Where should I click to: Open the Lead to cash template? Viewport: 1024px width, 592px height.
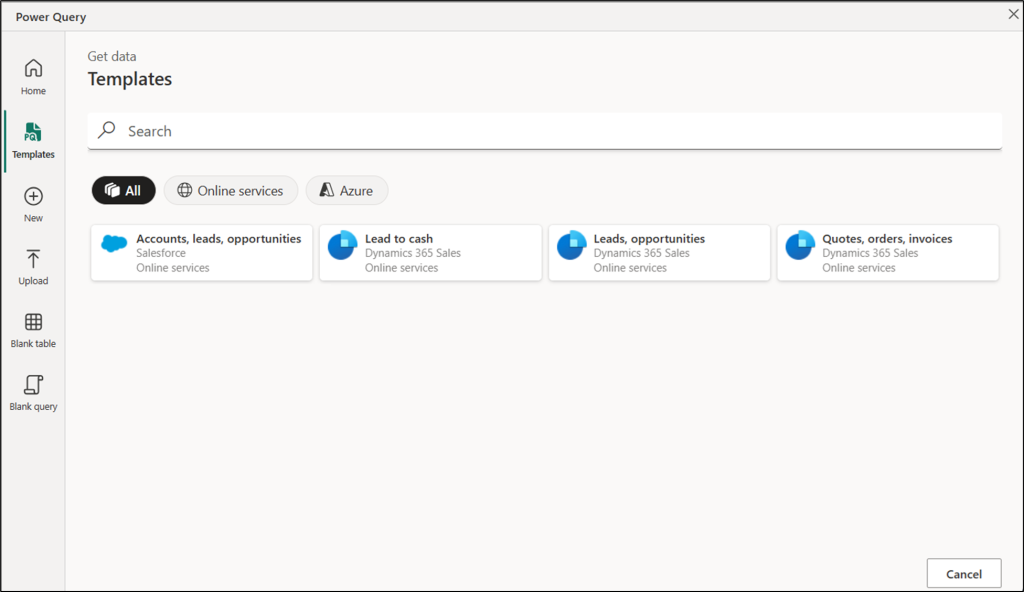click(x=430, y=253)
